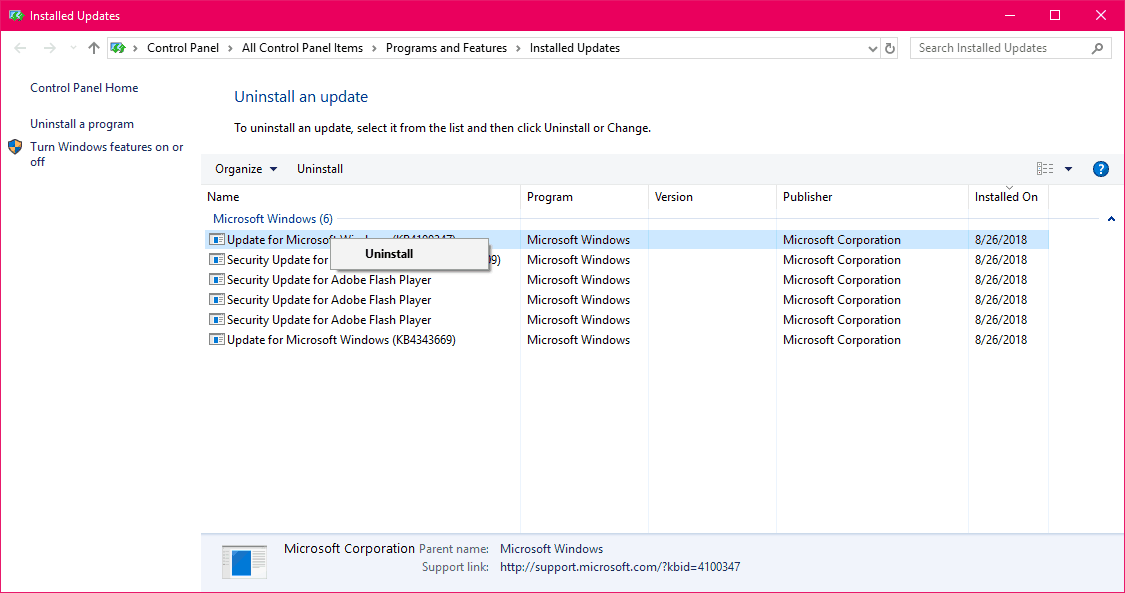1125x593 pixels.
Task: Open Uninstall a program link
Action: [x=82, y=124]
